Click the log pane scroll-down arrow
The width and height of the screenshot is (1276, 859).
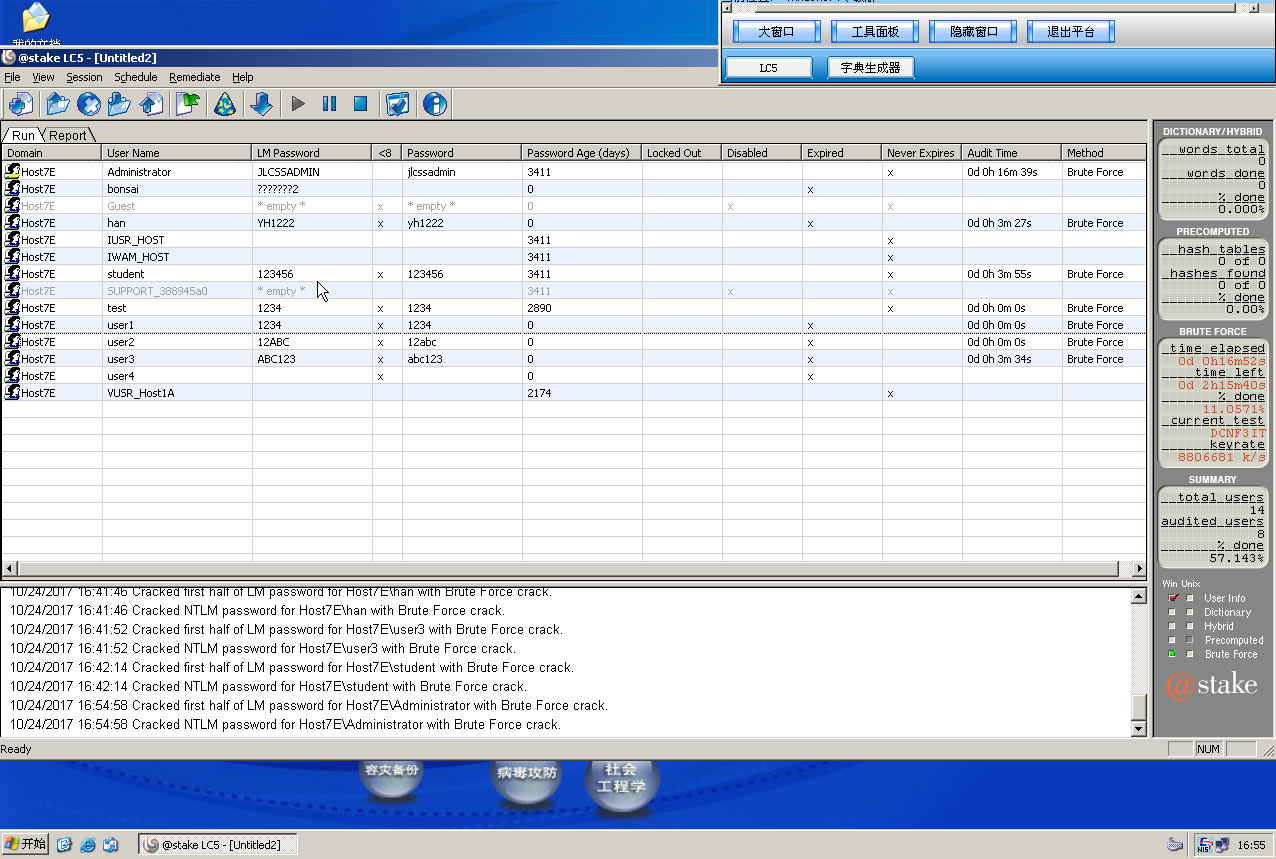tap(1138, 730)
